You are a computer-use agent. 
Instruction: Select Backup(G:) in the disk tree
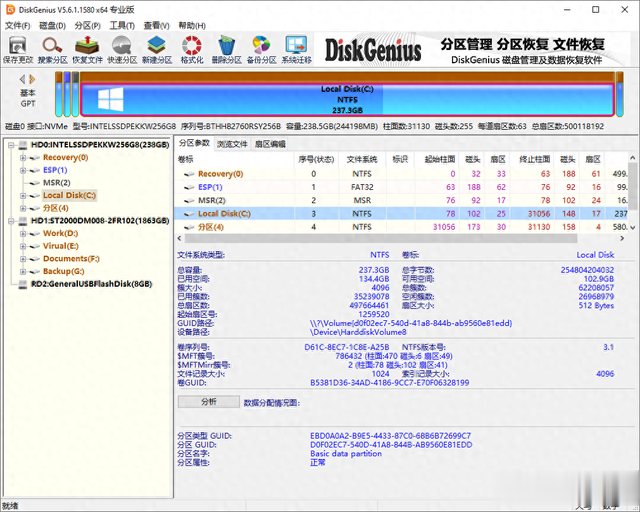(64, 272)
